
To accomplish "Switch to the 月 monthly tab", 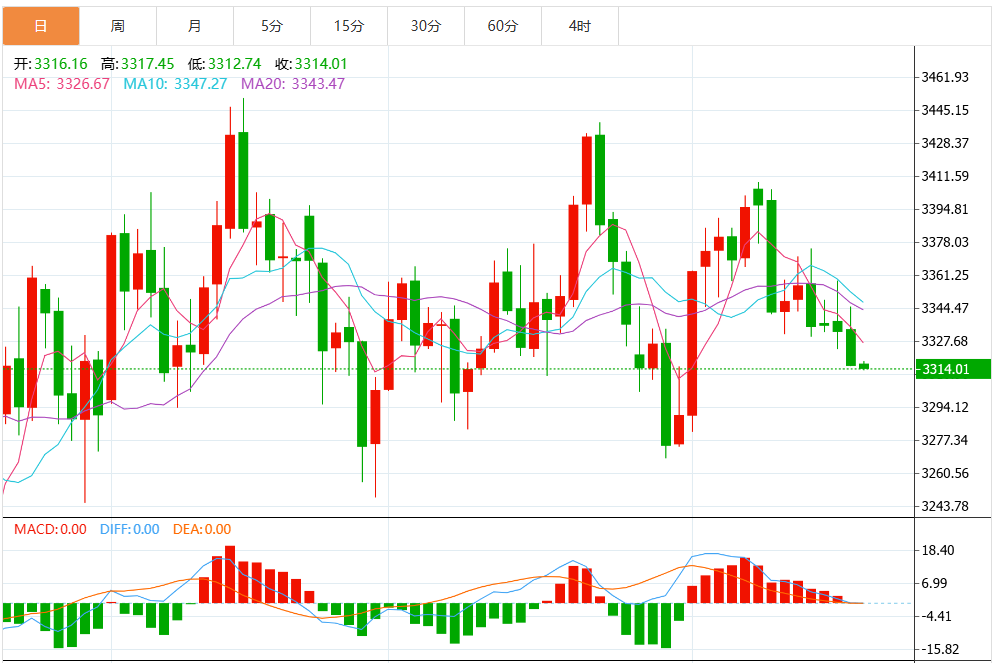I will pyautogui.click(x=195, y=26).
